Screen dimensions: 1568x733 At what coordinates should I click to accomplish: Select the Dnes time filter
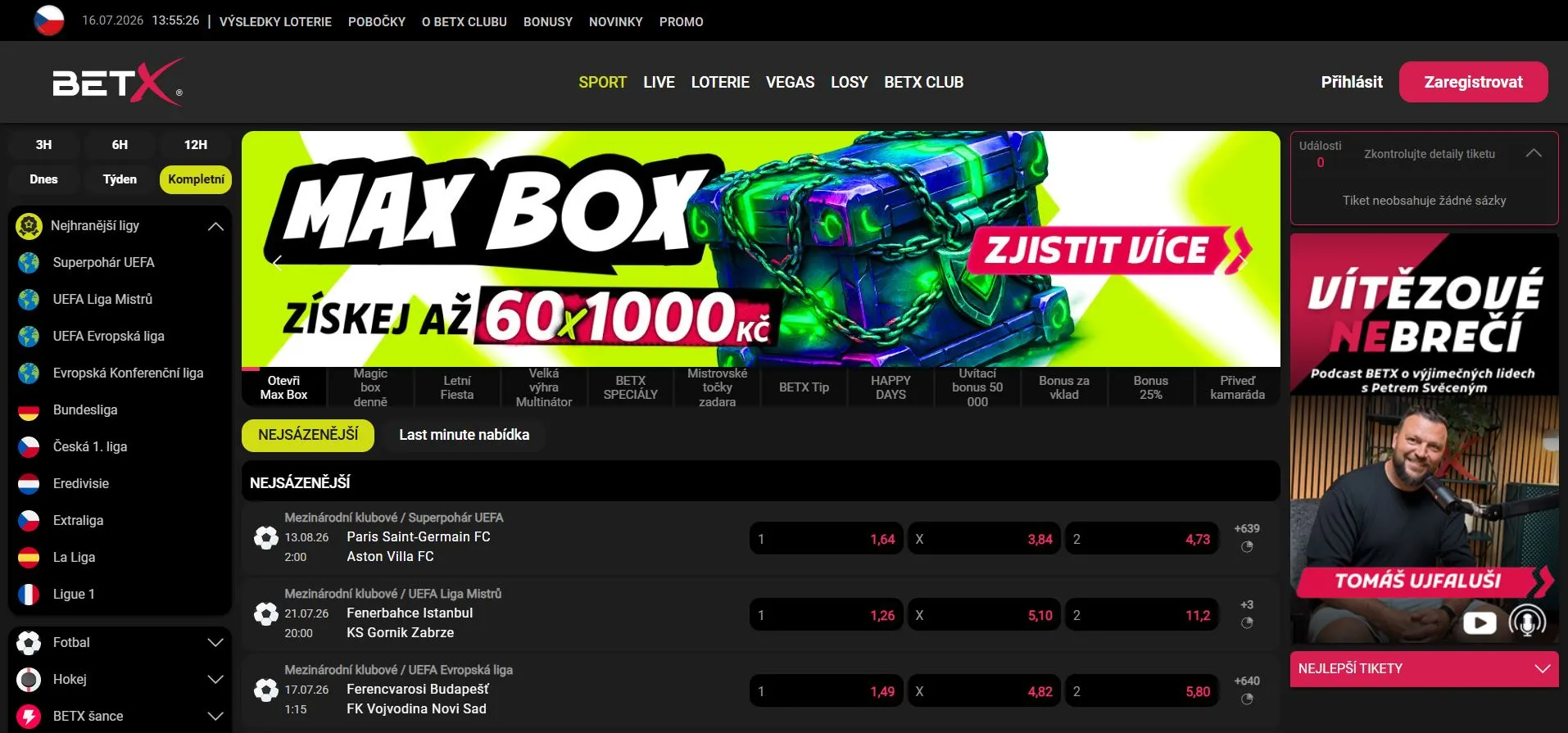(43, 179)
